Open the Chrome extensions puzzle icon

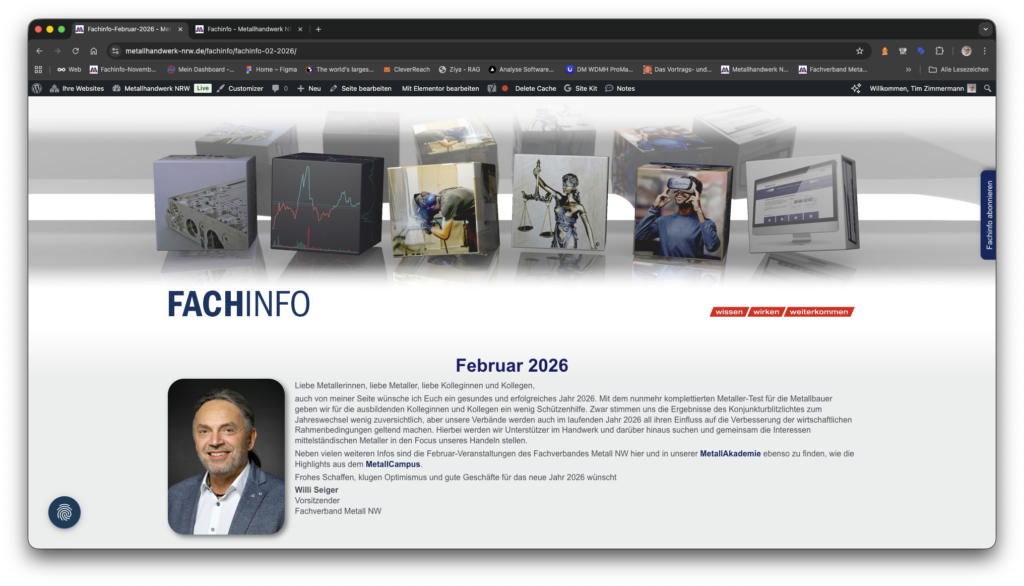939,51
